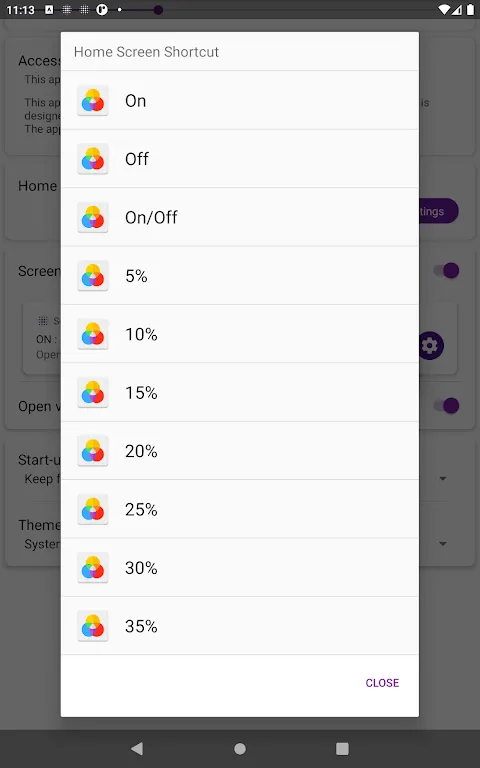Select the 10% shortcut entry
Viewport: 480px width, 768px height.
click(240, 334)
